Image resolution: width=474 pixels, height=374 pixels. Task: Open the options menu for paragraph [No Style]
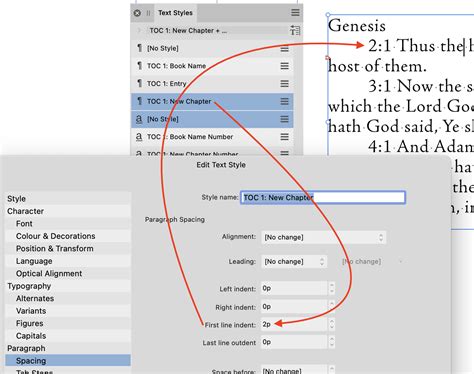(x=284, y=49)
